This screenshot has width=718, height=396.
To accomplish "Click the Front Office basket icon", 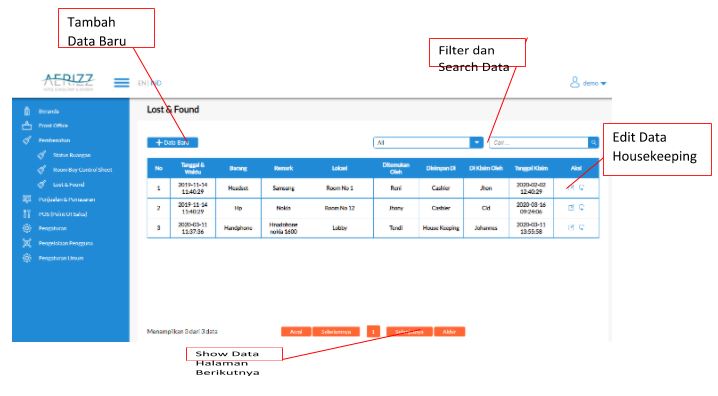I will tap(27, 125).
